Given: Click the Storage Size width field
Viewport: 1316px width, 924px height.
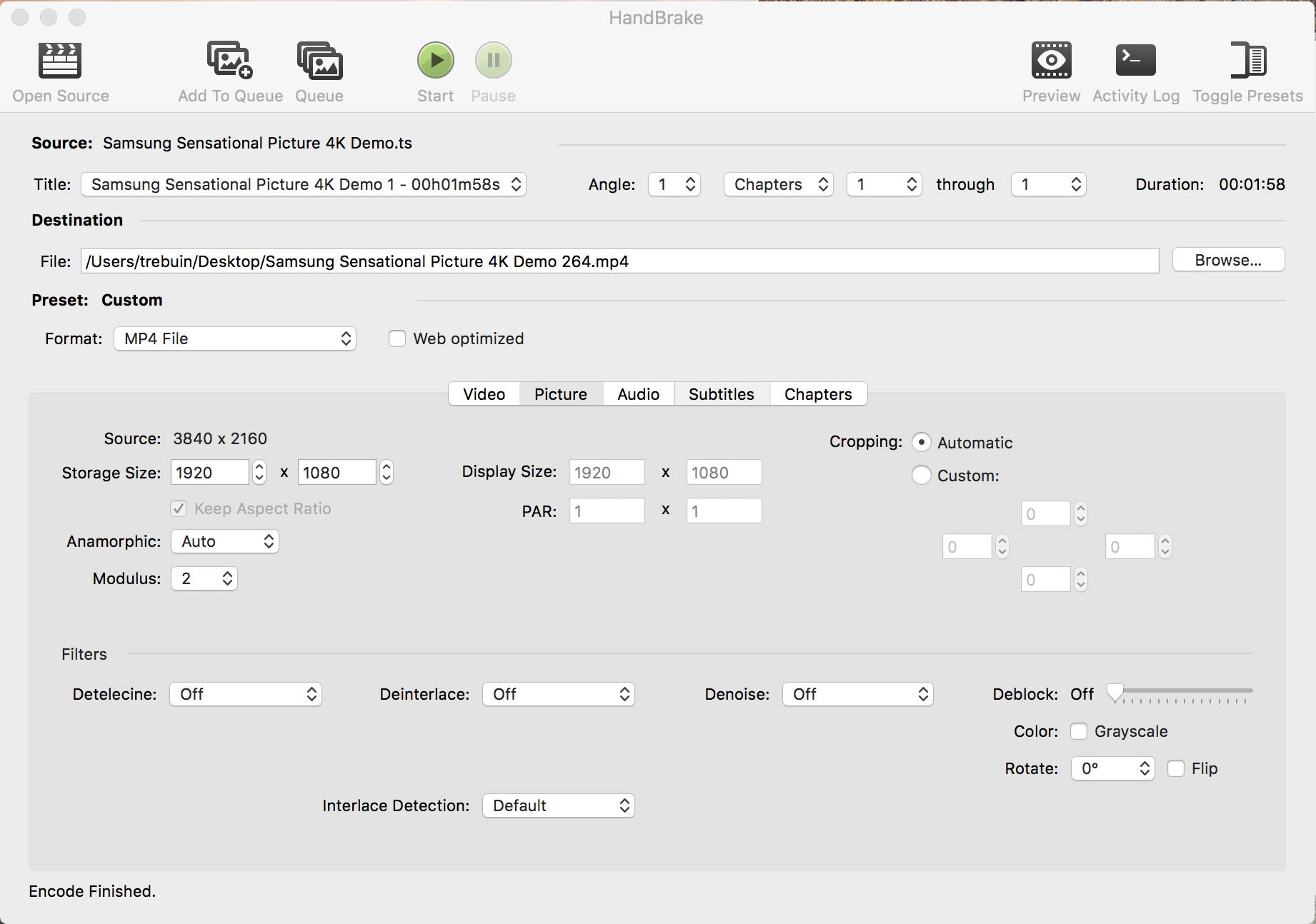Looking at the screenshot, I should pos(210,473).
